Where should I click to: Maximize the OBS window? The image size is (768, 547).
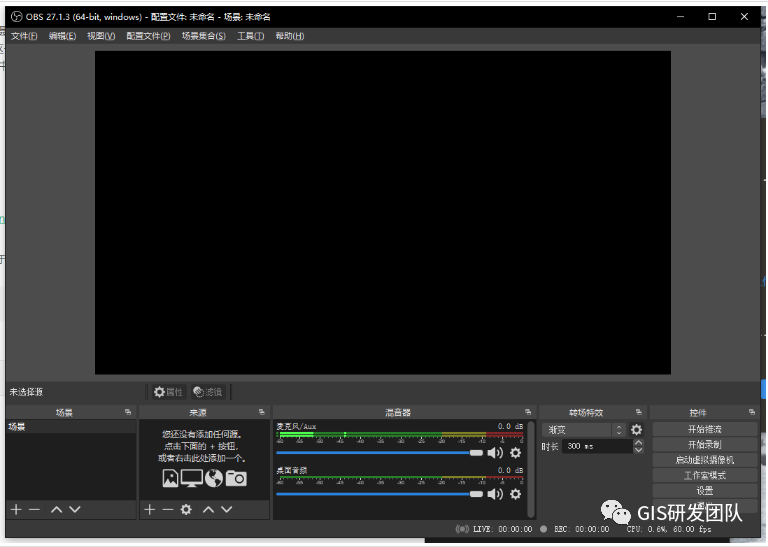click(712, 17)
